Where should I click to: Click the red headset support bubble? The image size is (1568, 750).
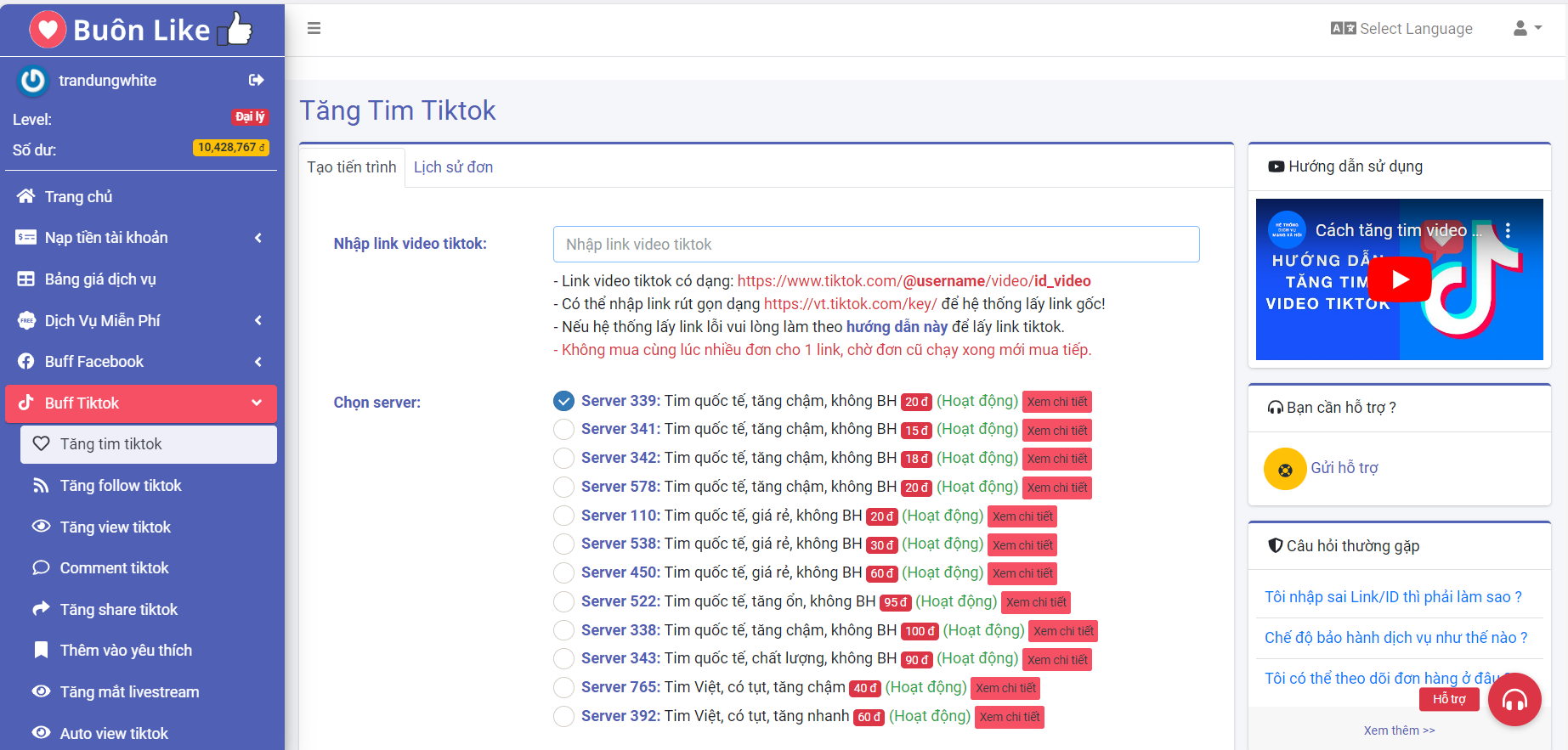coord(1514,700)
